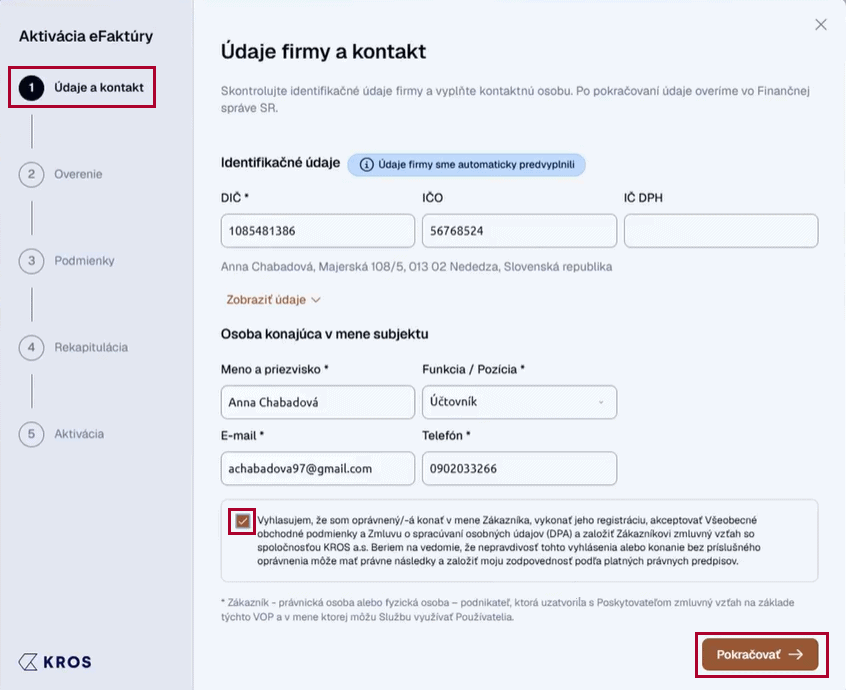Toggle the authorization declaration checkbox

point(242,521)
